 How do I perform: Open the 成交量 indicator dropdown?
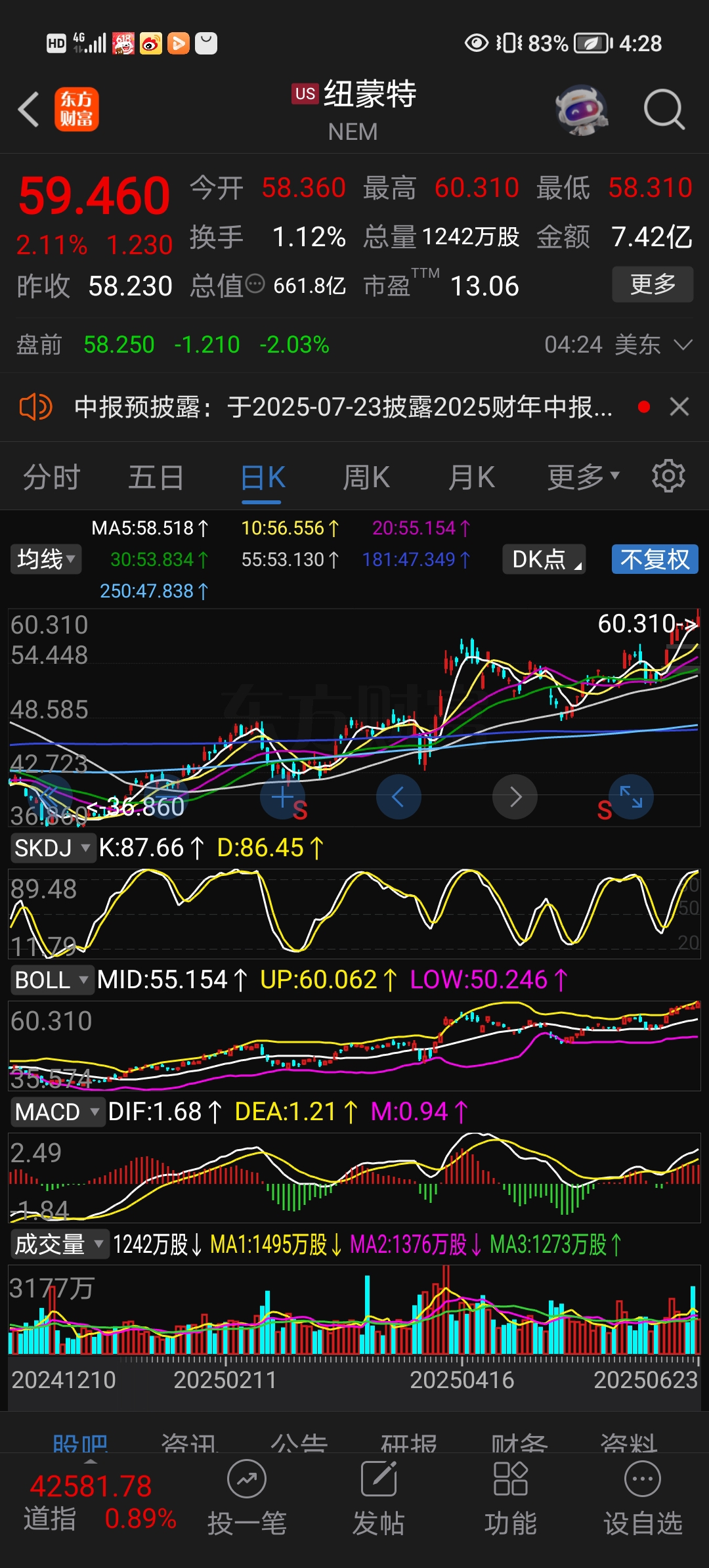[59, 1244]
